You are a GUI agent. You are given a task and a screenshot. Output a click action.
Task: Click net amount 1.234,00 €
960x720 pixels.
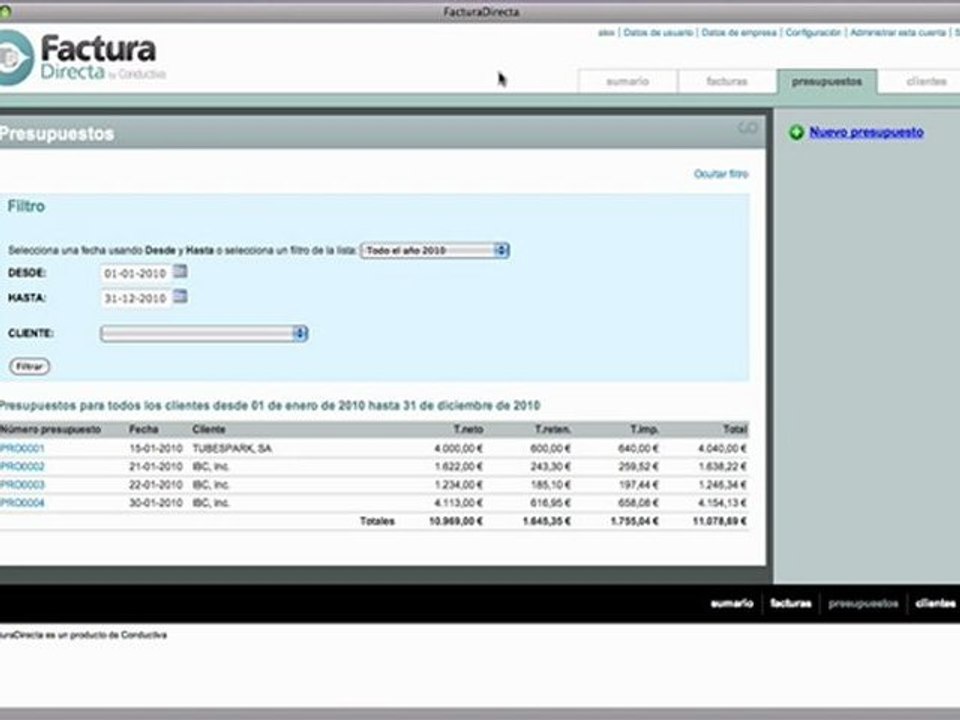coord(459,485)
